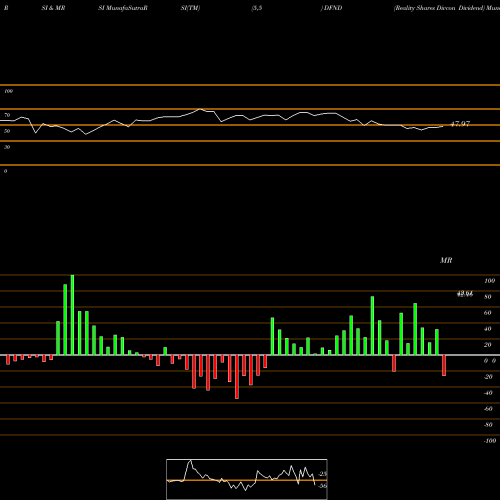Click the '70' label on the RSI axis

(7, 115)
